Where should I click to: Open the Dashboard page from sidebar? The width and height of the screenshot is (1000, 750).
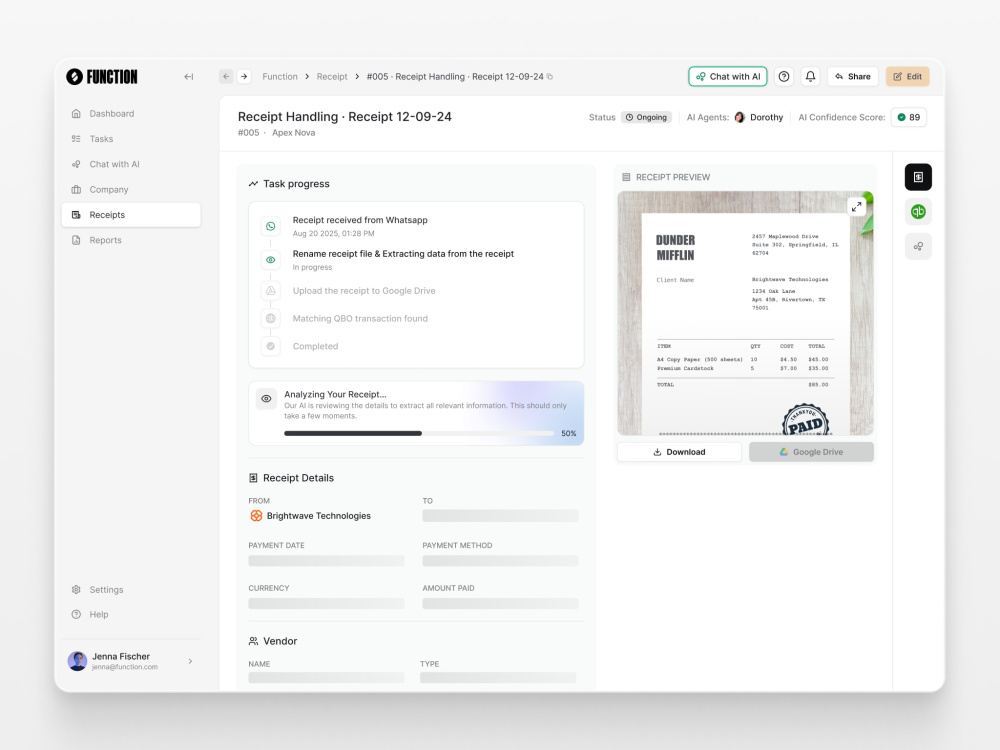[131, 114]
